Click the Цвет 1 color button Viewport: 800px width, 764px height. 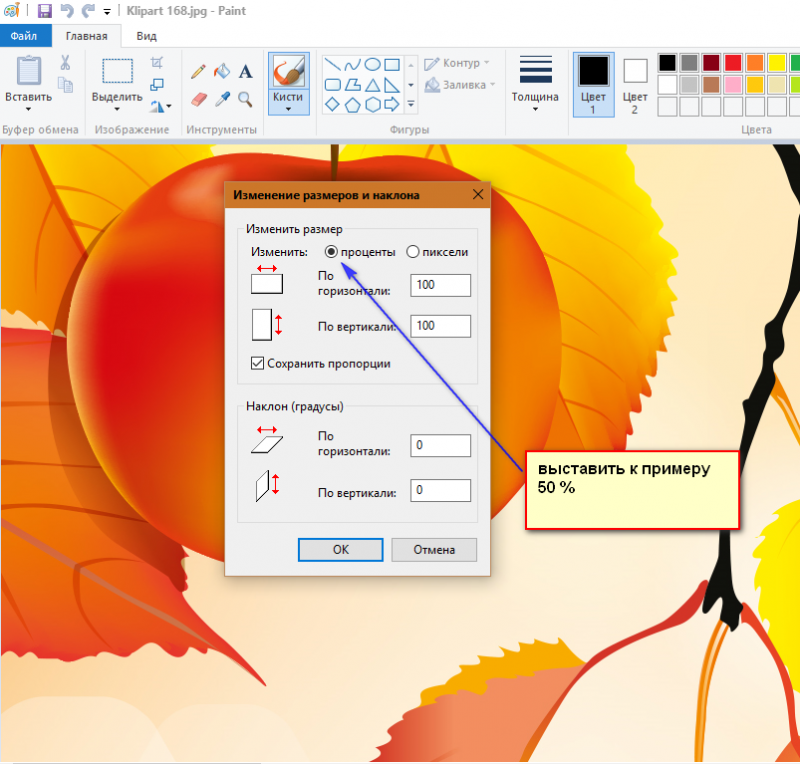(593, 85)
